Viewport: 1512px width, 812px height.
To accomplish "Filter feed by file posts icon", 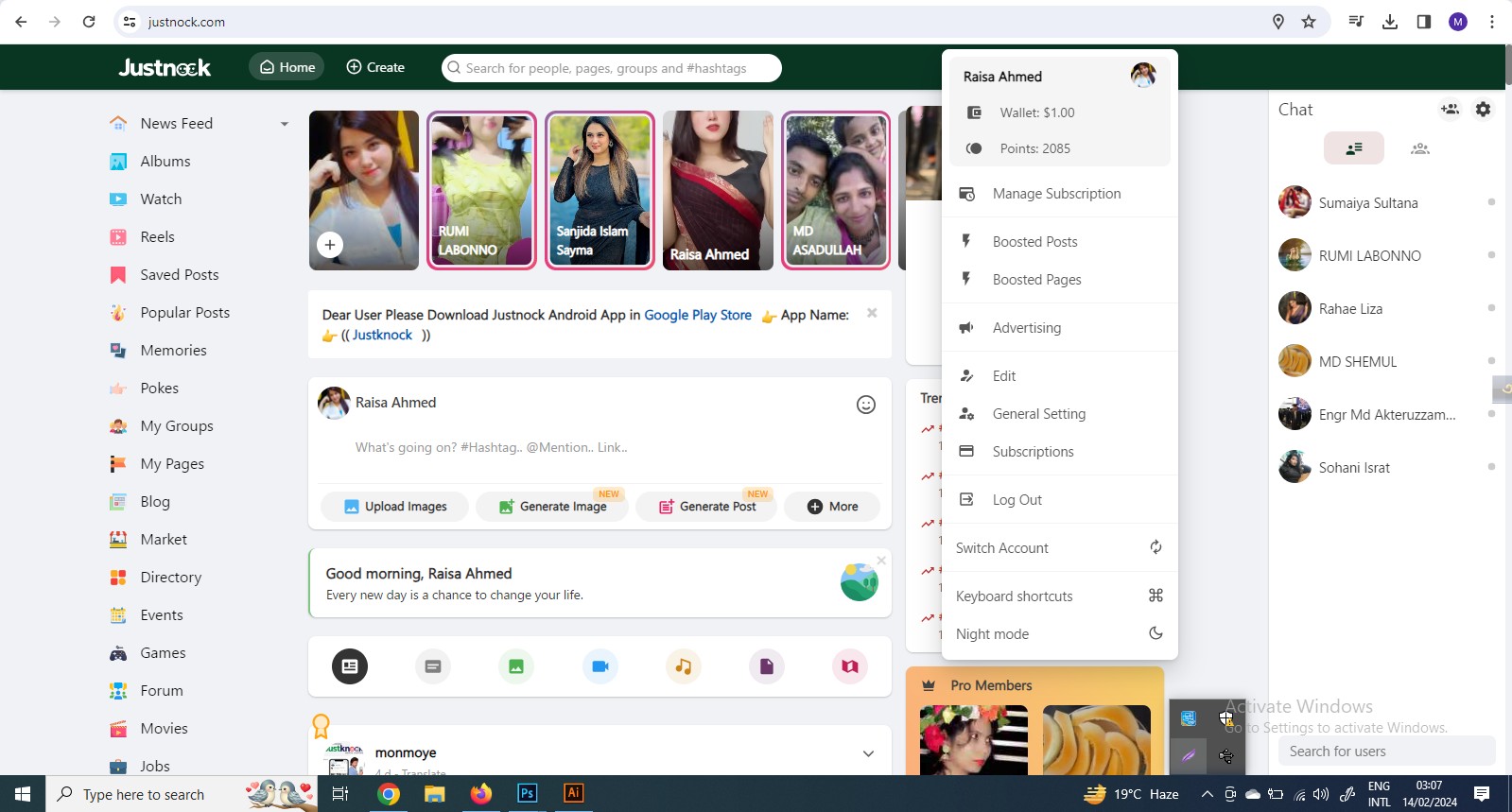I will click(767, 666).
